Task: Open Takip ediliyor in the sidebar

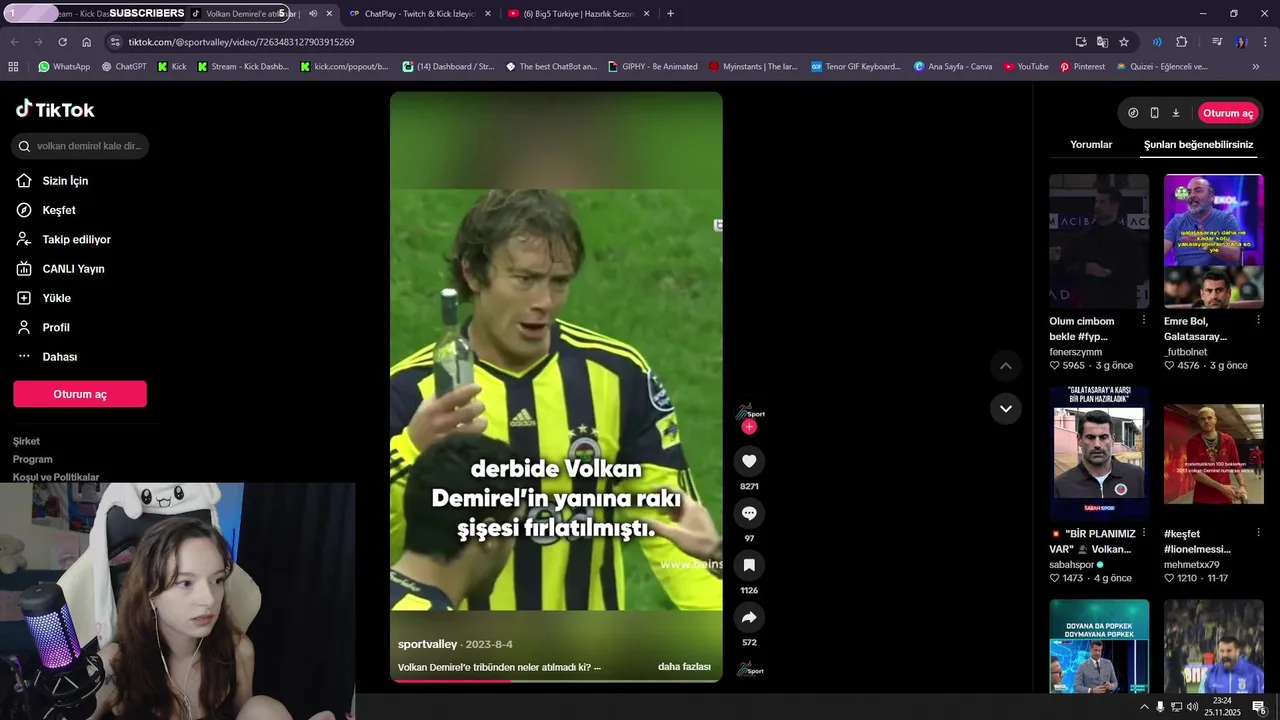Action: point(63,240)
